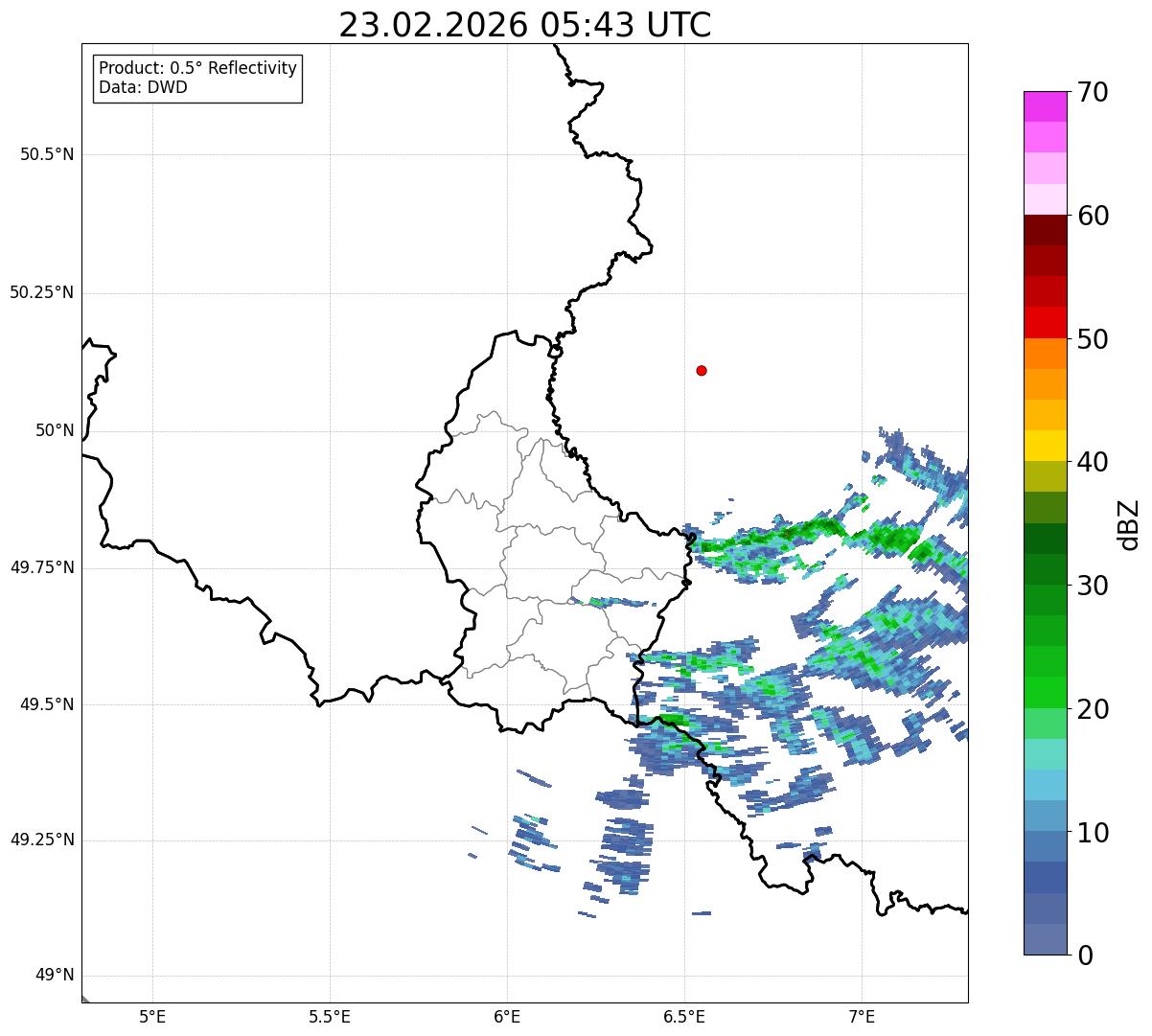
Task: Pick the bright green colorbar segment above 20
Action: pyautogui.click(x=1046, y=693)
